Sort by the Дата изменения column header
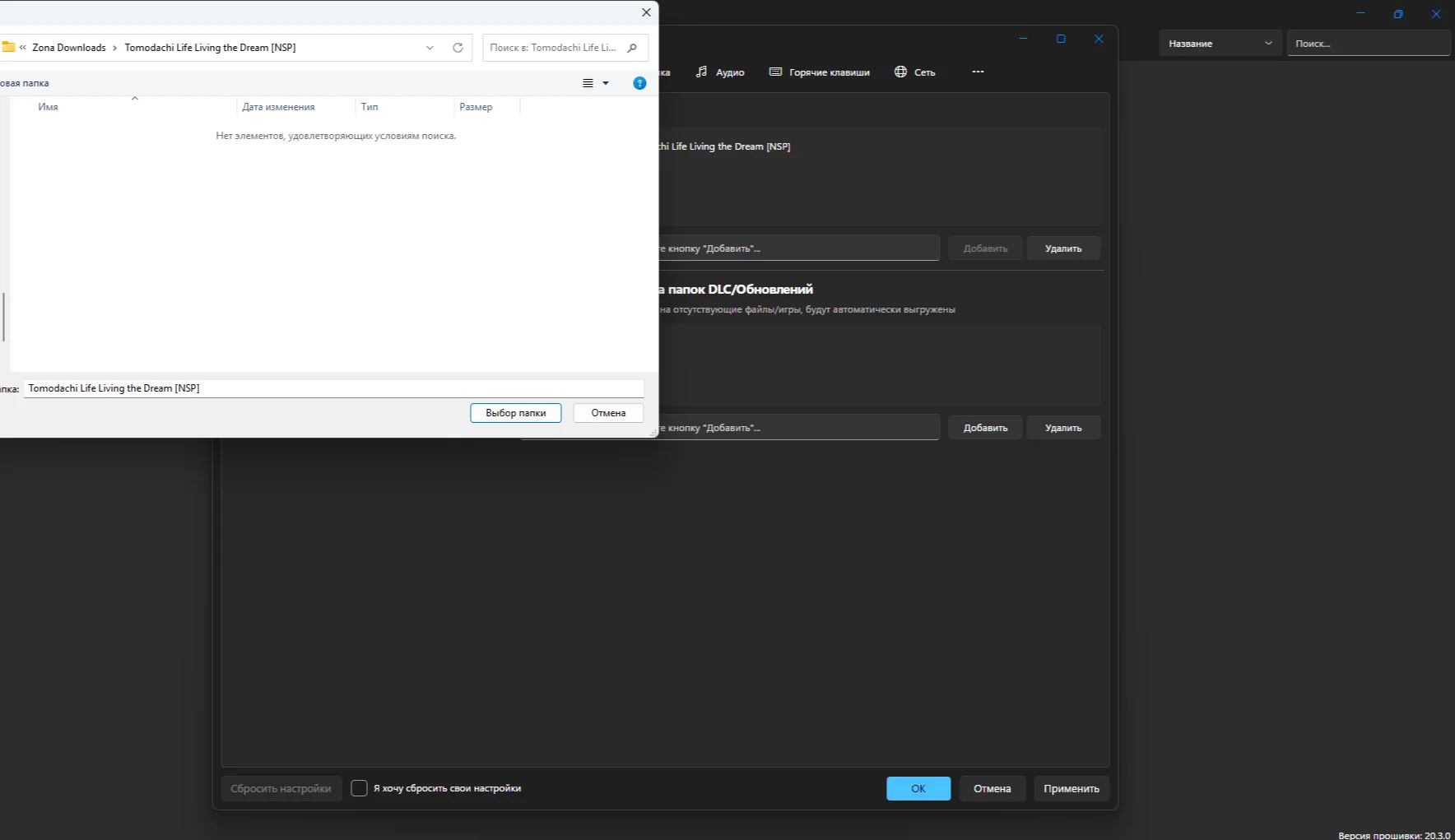 coord(278,107)
